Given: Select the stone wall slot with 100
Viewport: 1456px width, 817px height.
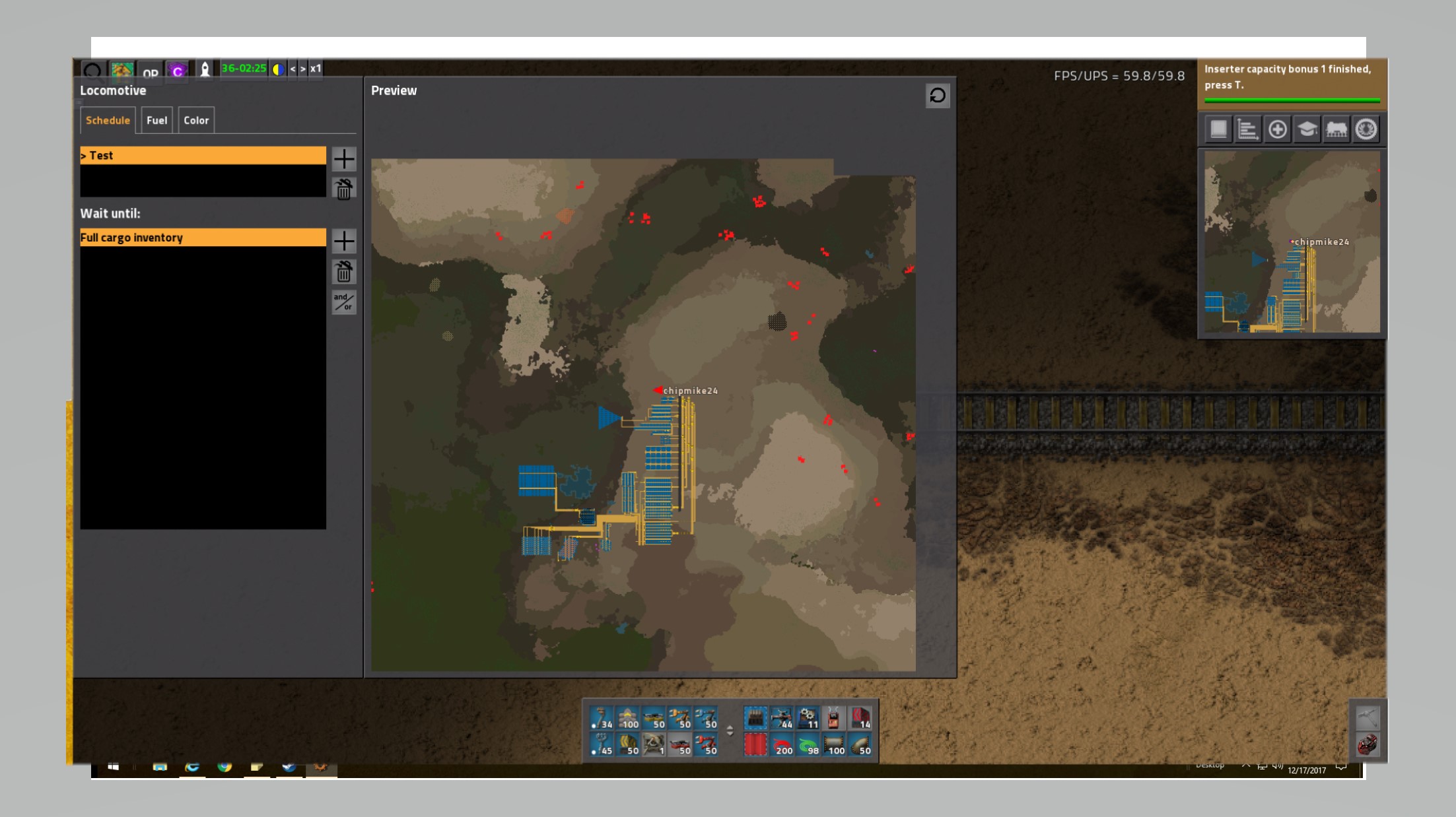Looking at the screenshot, I should [628, 718].
